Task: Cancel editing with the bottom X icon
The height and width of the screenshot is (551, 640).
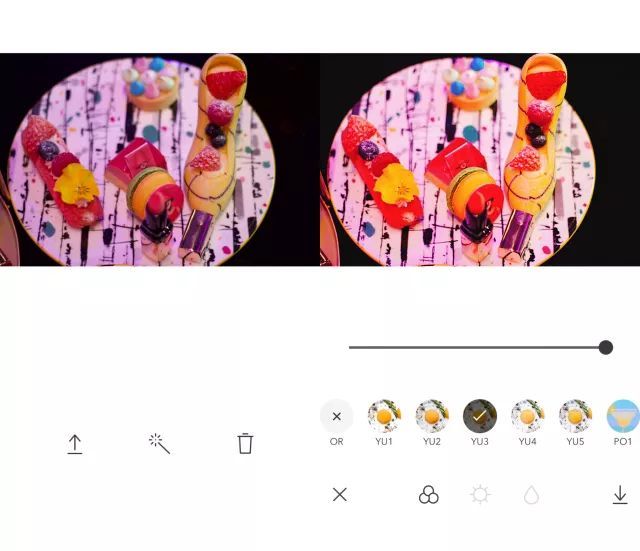Action: [x=340, y=495]
